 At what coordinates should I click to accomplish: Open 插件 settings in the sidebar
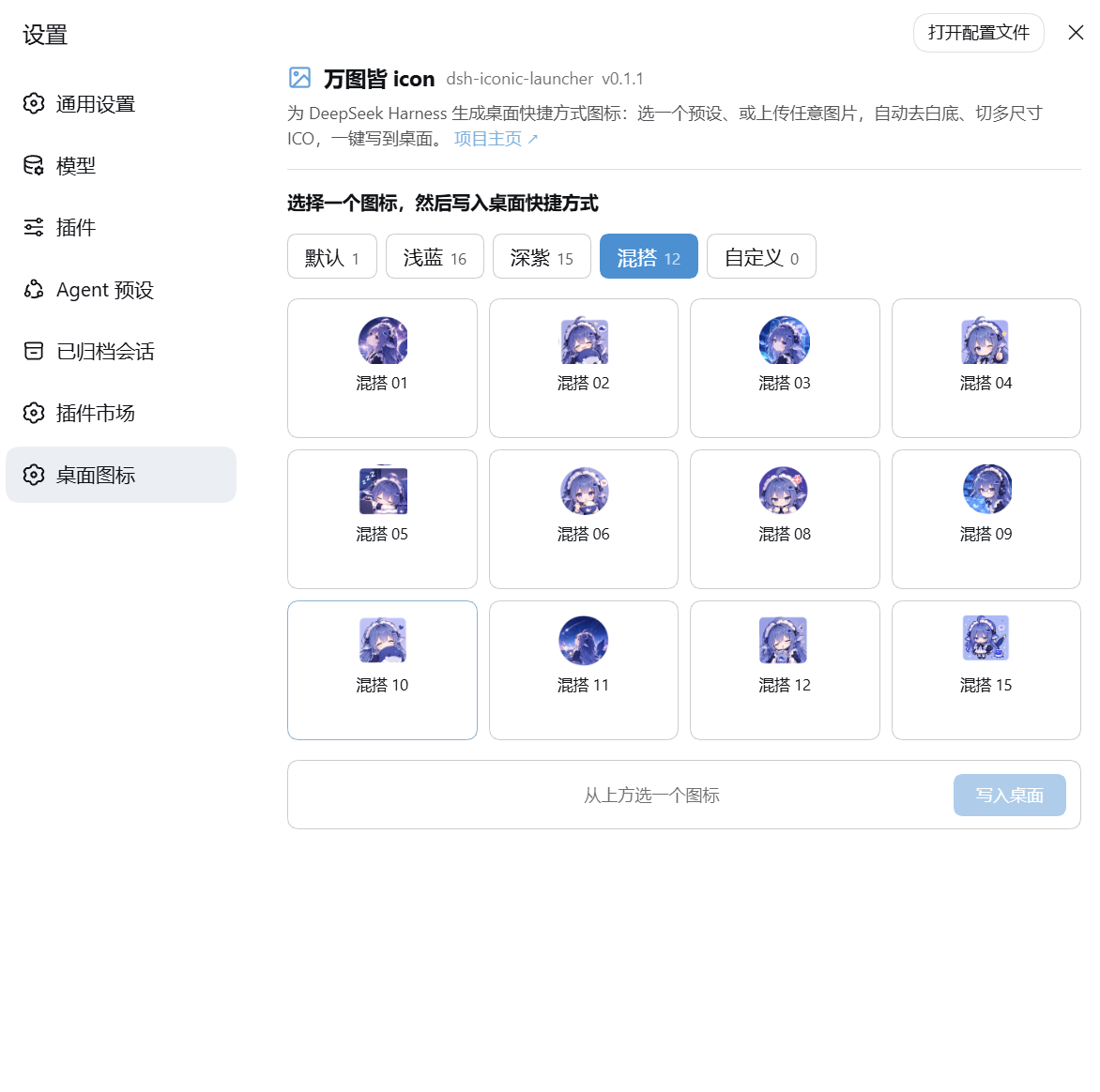(121, 227)
